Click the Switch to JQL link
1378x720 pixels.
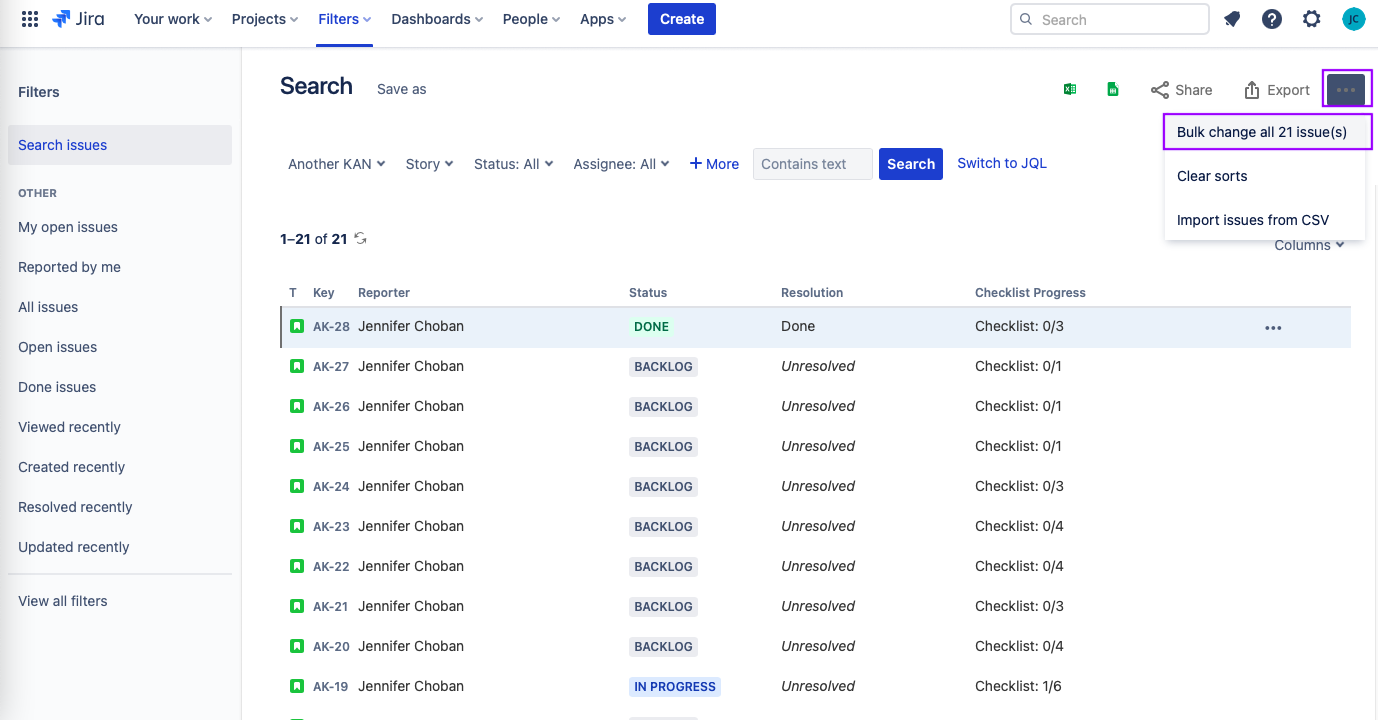[1002, 163]
